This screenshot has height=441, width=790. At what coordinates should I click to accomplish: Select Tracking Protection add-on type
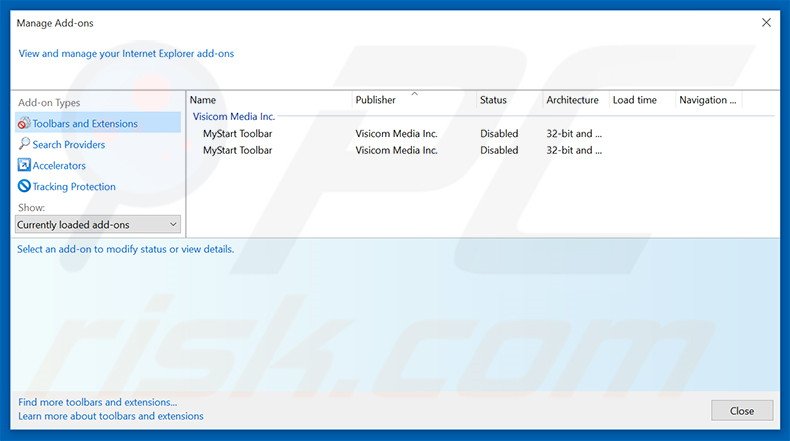click(x=74, y=187)
